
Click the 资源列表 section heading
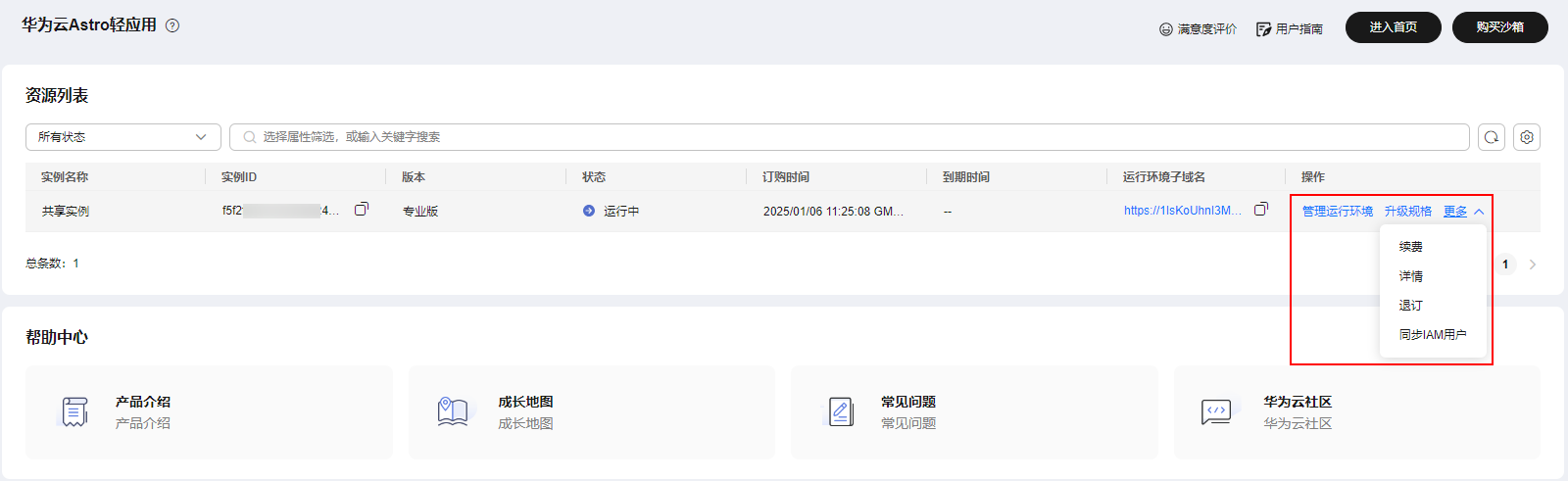point(57,96)
